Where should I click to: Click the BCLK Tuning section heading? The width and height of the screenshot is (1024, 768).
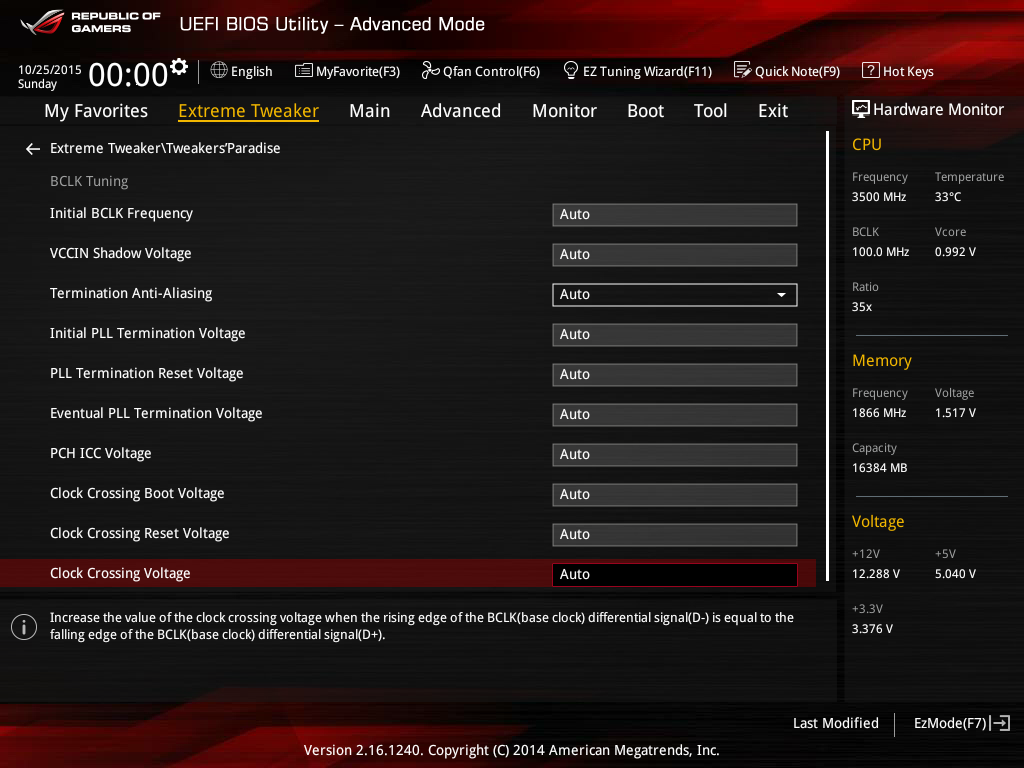click(89, 182)
